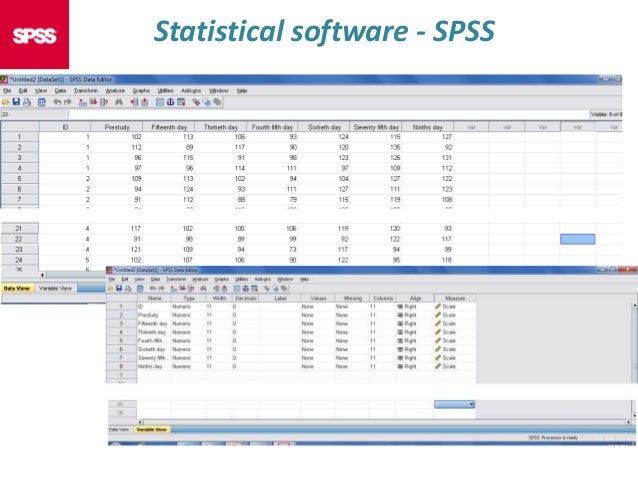Open Transform menu in the Data View window

tap(86, 91)
